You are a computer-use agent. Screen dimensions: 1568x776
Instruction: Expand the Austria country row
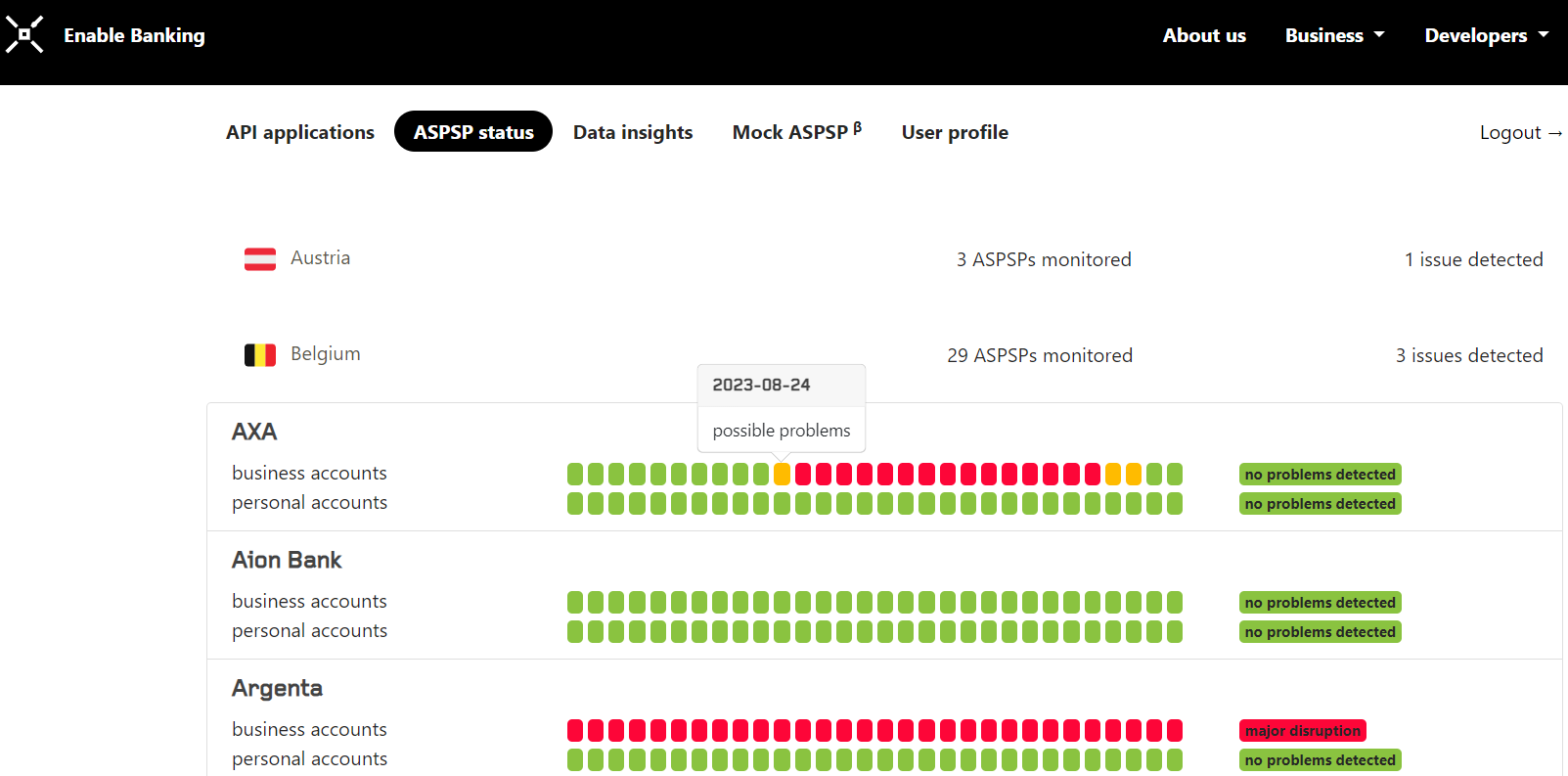click(884, 258)
